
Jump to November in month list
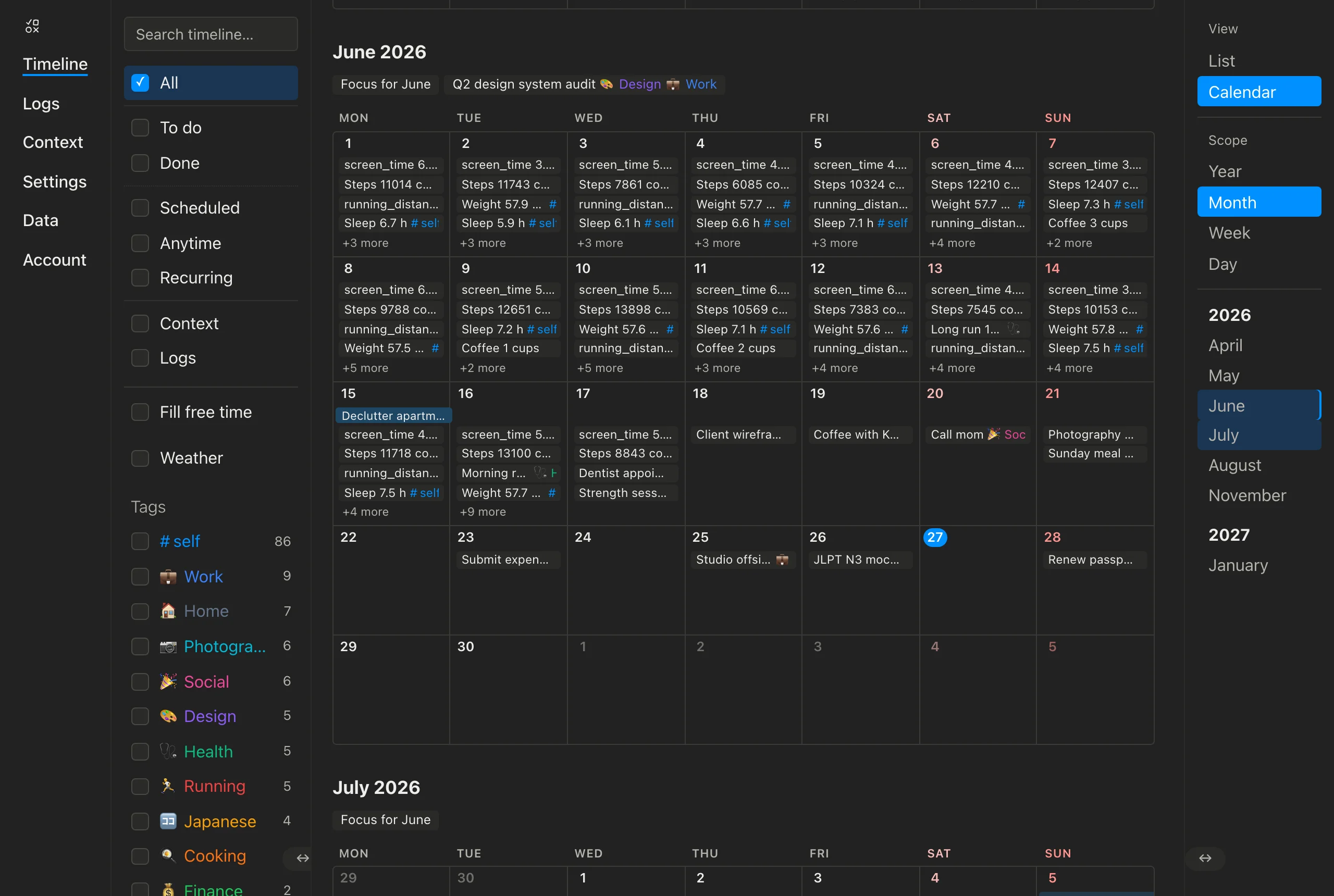tap(1259, 495)
